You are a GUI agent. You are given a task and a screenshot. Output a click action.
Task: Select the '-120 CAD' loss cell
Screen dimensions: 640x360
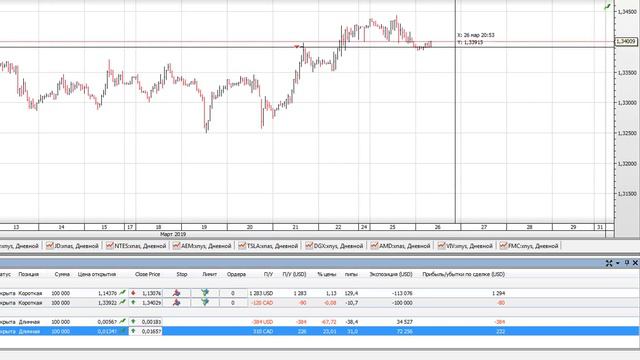262,303
